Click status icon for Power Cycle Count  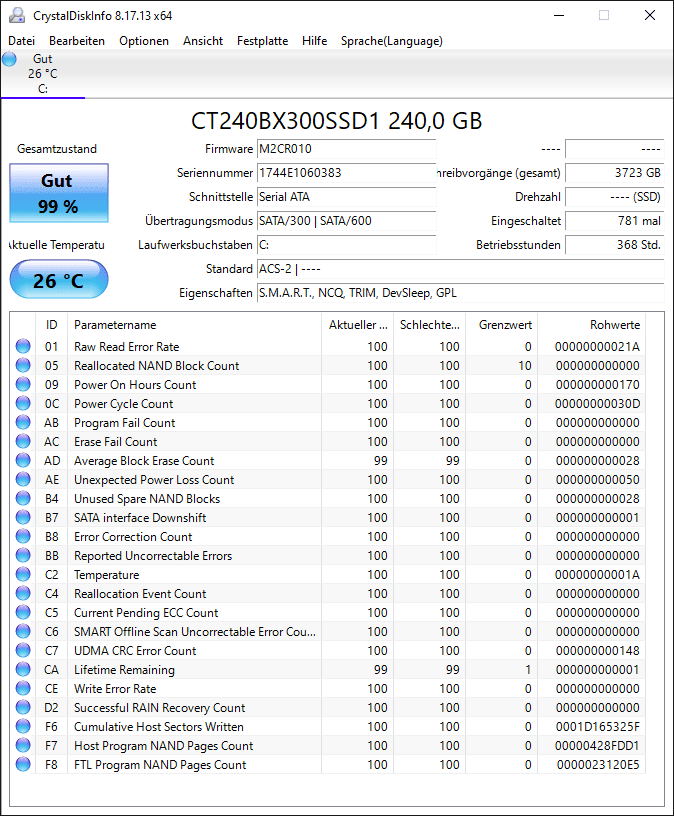point(23,403)
